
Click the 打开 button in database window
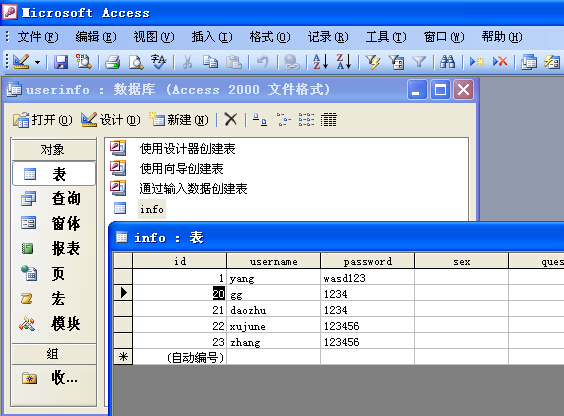43,120
